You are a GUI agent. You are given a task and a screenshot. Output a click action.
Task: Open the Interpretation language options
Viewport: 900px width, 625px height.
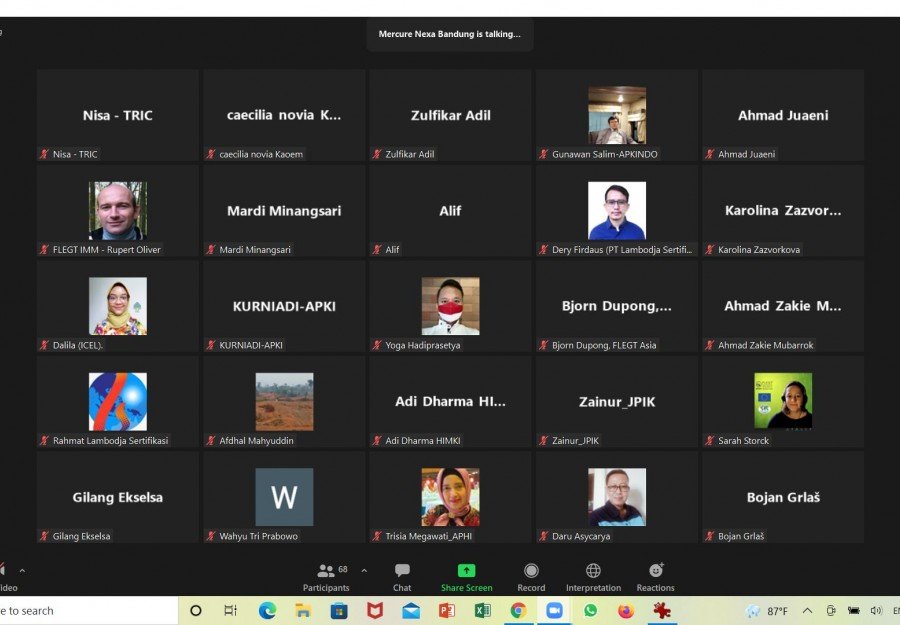593,576
